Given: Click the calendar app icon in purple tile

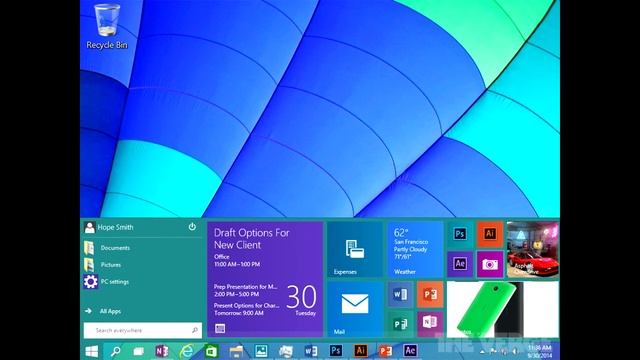Looking at the screenshot, I should coord(220,329).
